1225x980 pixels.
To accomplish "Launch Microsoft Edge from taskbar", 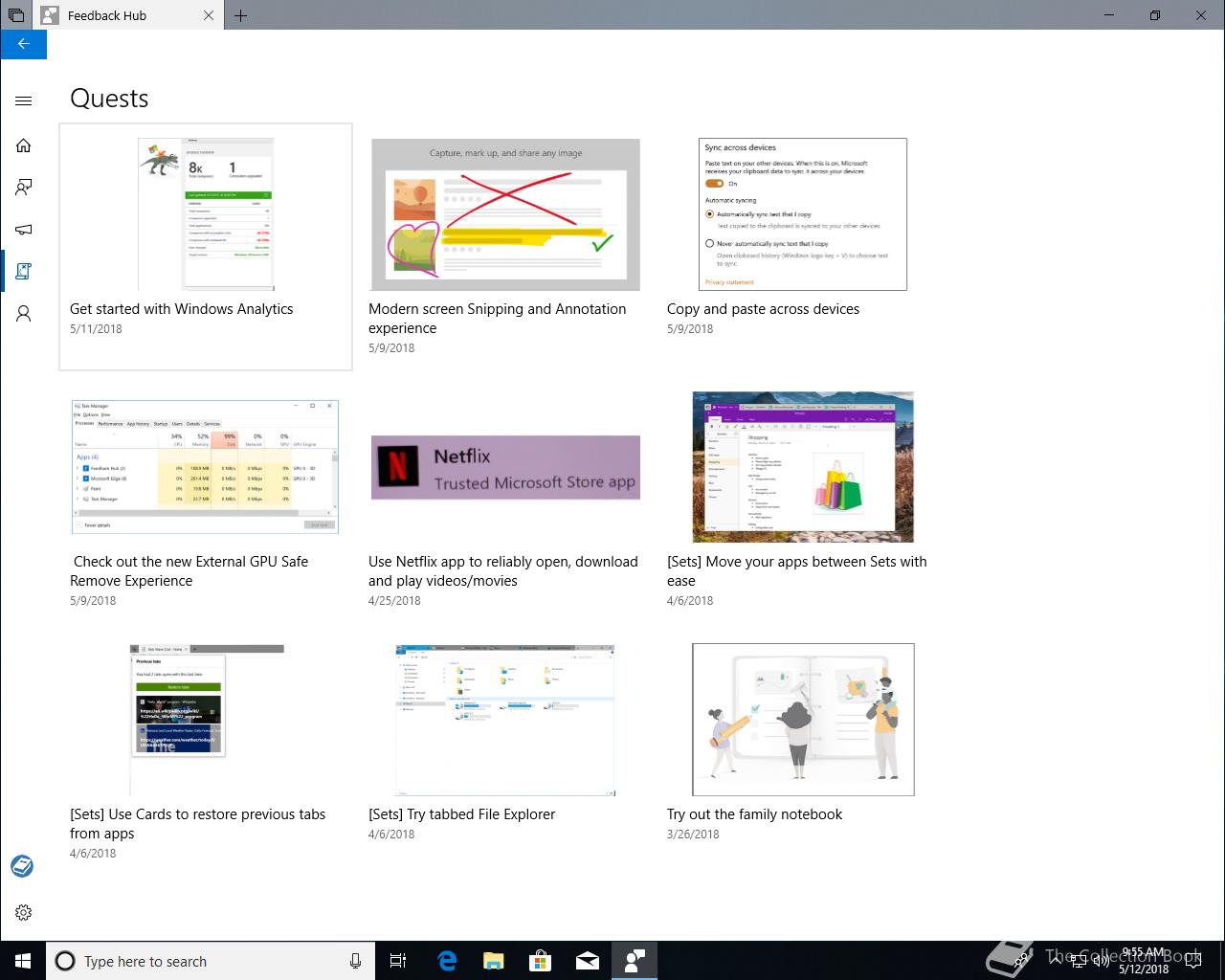I will pos(446,961).
